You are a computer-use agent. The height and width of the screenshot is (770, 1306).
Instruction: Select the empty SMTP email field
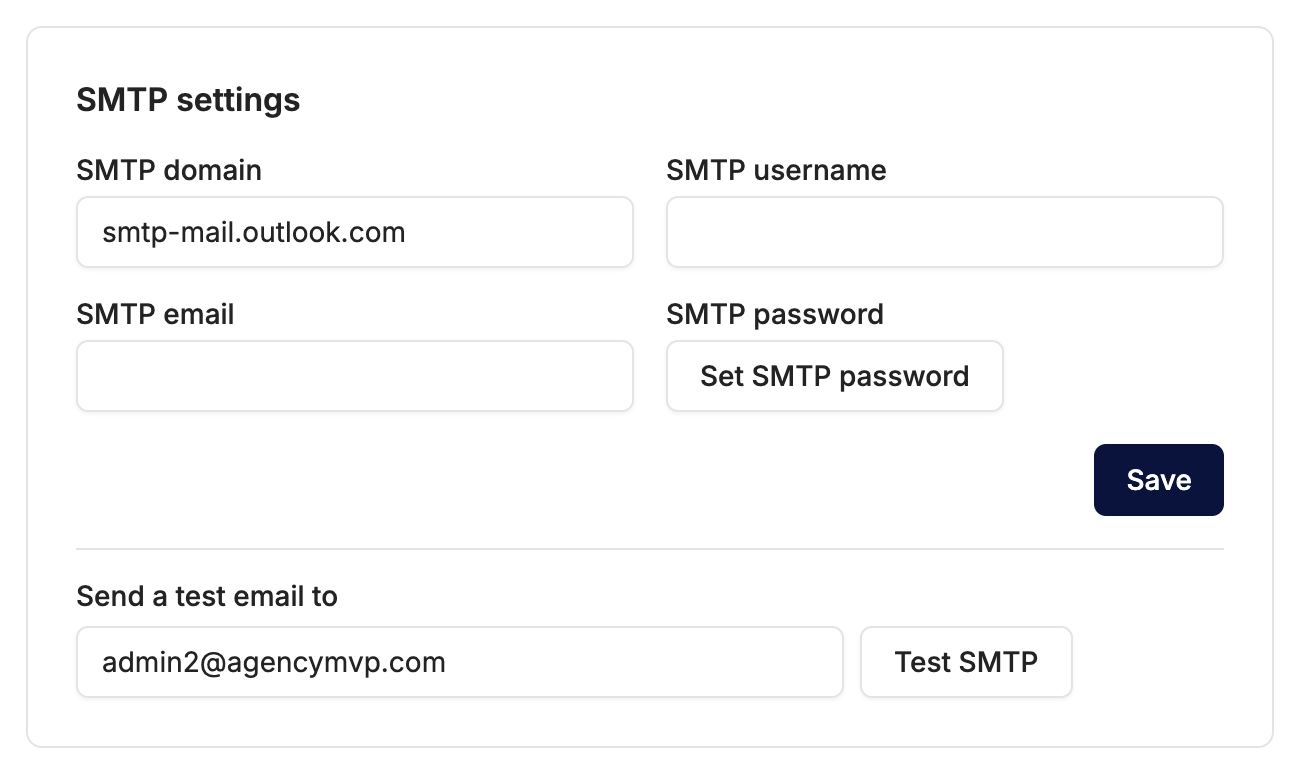(x=355, y=376)
